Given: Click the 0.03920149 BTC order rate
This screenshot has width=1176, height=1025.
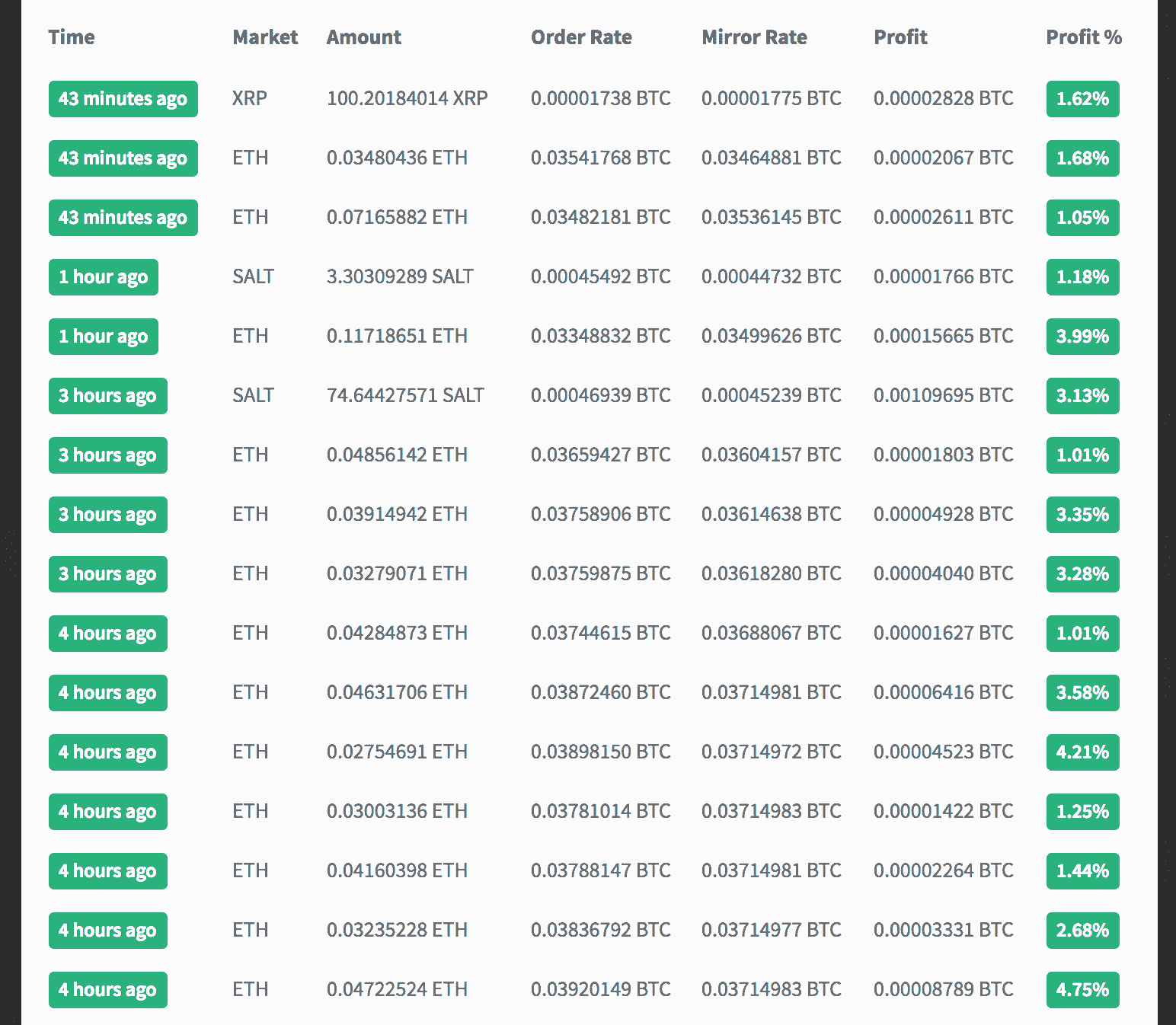Looking at the screenshot, I should (x=600, y=990).
